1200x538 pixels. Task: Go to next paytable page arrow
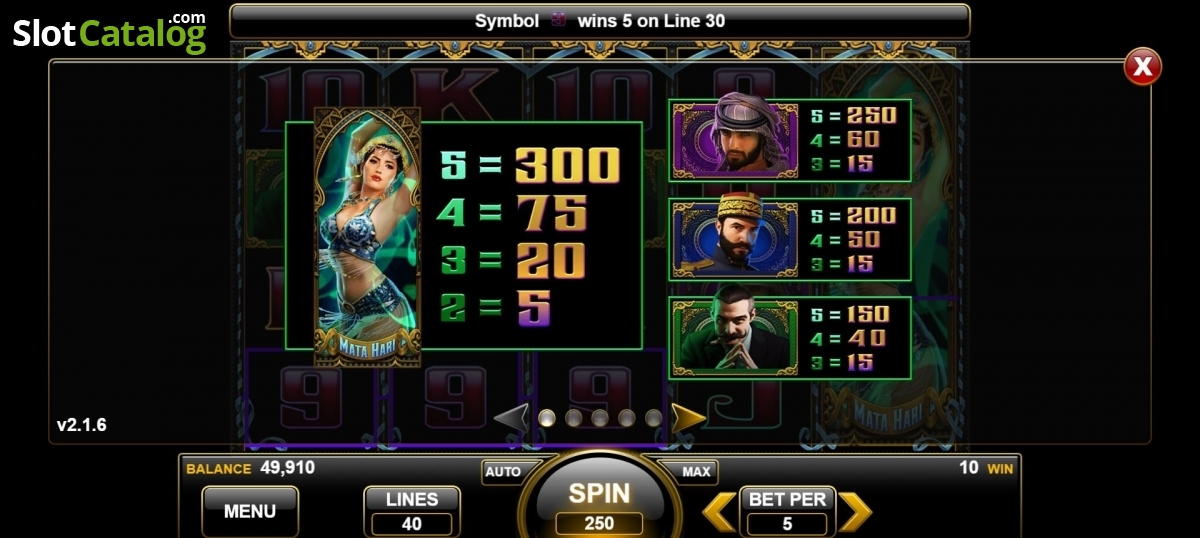(687, 418)
